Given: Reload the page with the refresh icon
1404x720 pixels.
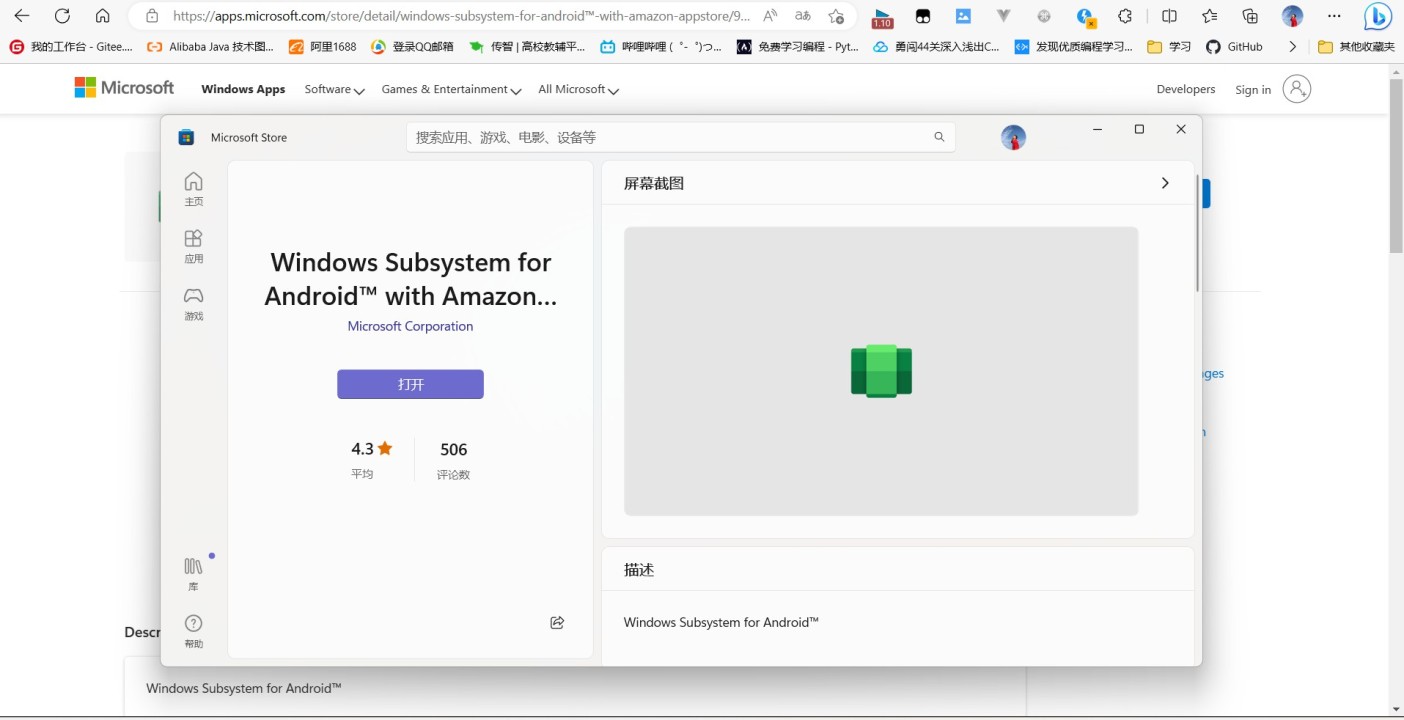Looking at the screenshot, I should pos(62,16).
